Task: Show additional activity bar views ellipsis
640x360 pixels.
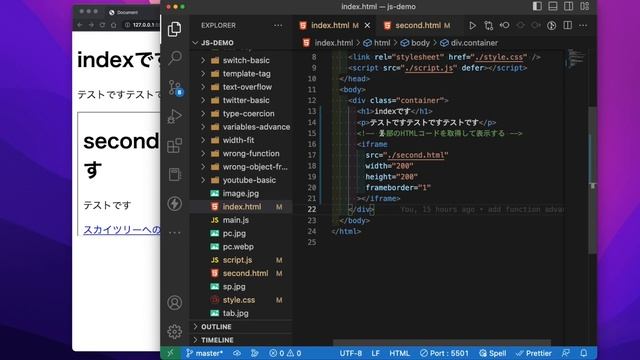Action: click(175, 233)
